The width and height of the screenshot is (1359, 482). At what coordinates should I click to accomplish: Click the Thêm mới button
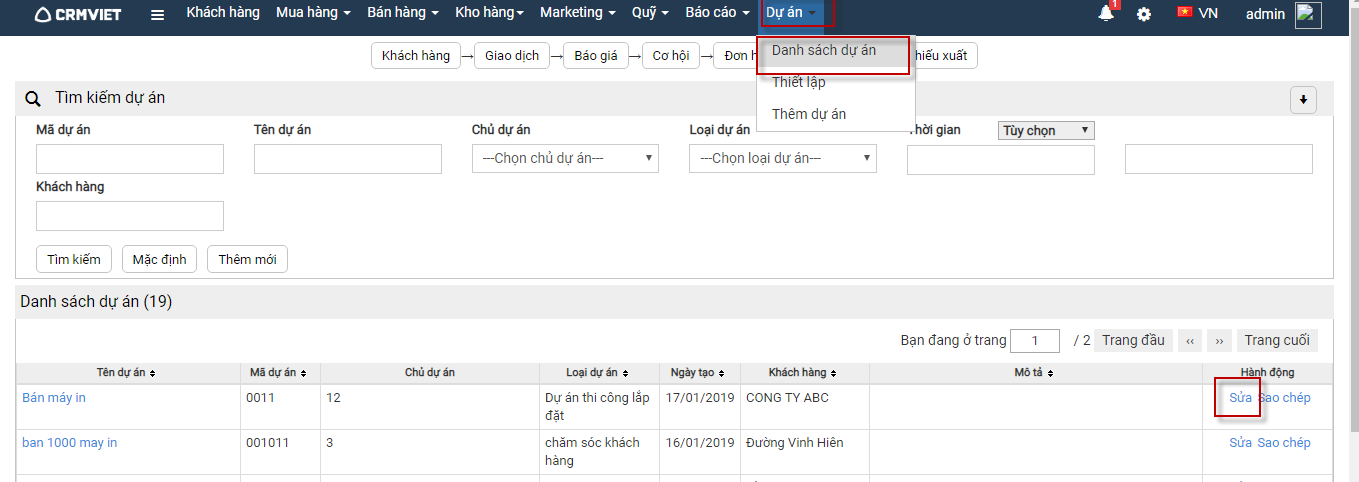(x=247, y=259)
